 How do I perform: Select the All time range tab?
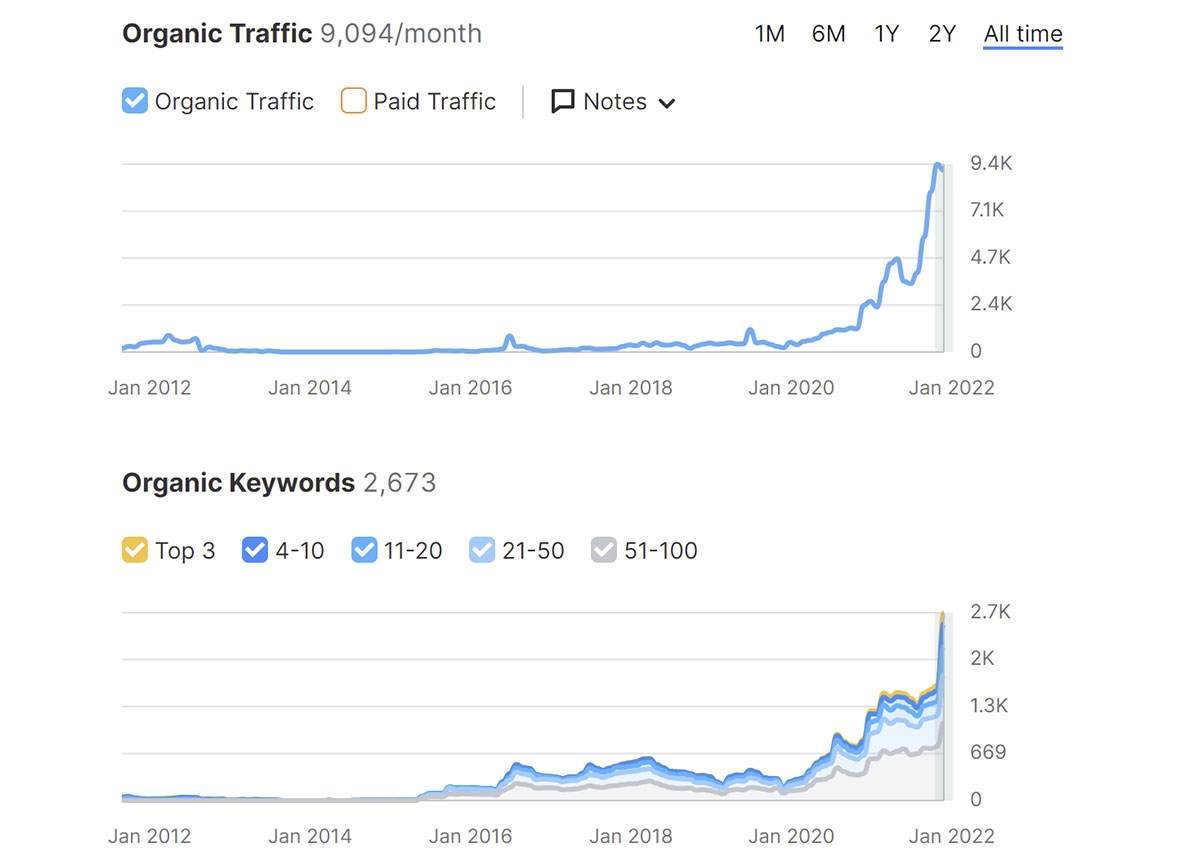click(1022, 34)
